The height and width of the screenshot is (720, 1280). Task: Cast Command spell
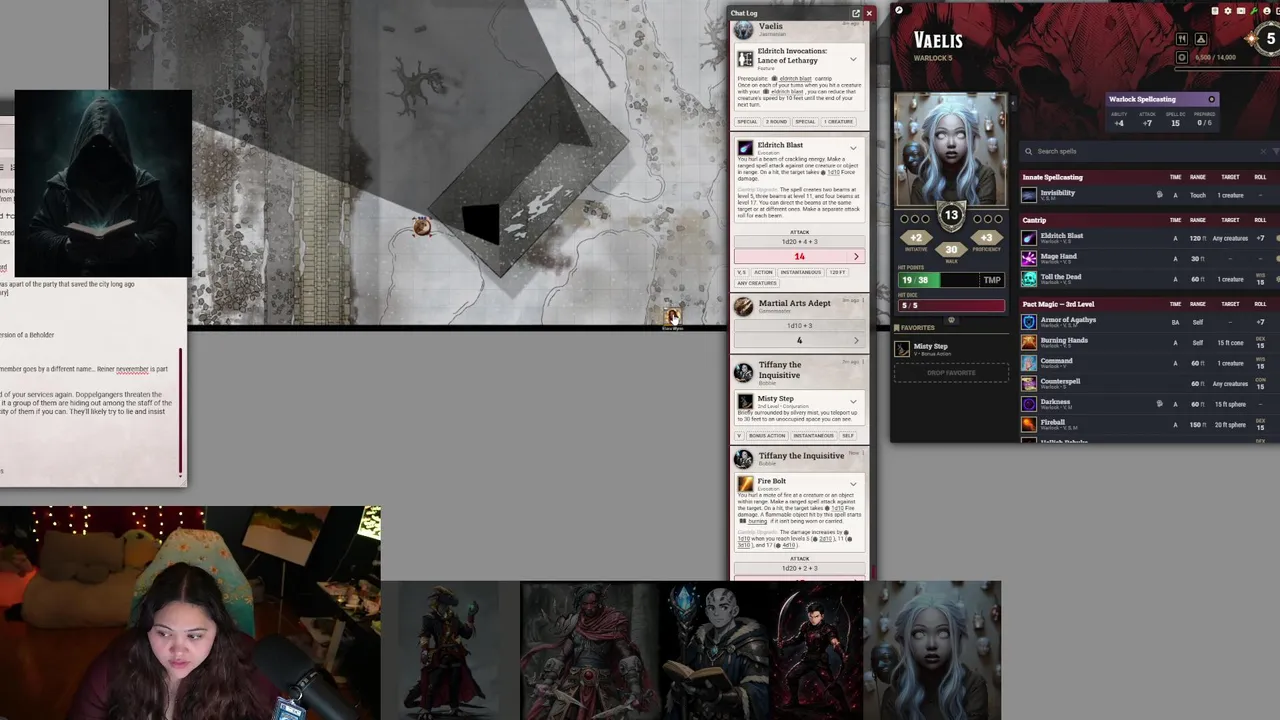coord(1029,363)
